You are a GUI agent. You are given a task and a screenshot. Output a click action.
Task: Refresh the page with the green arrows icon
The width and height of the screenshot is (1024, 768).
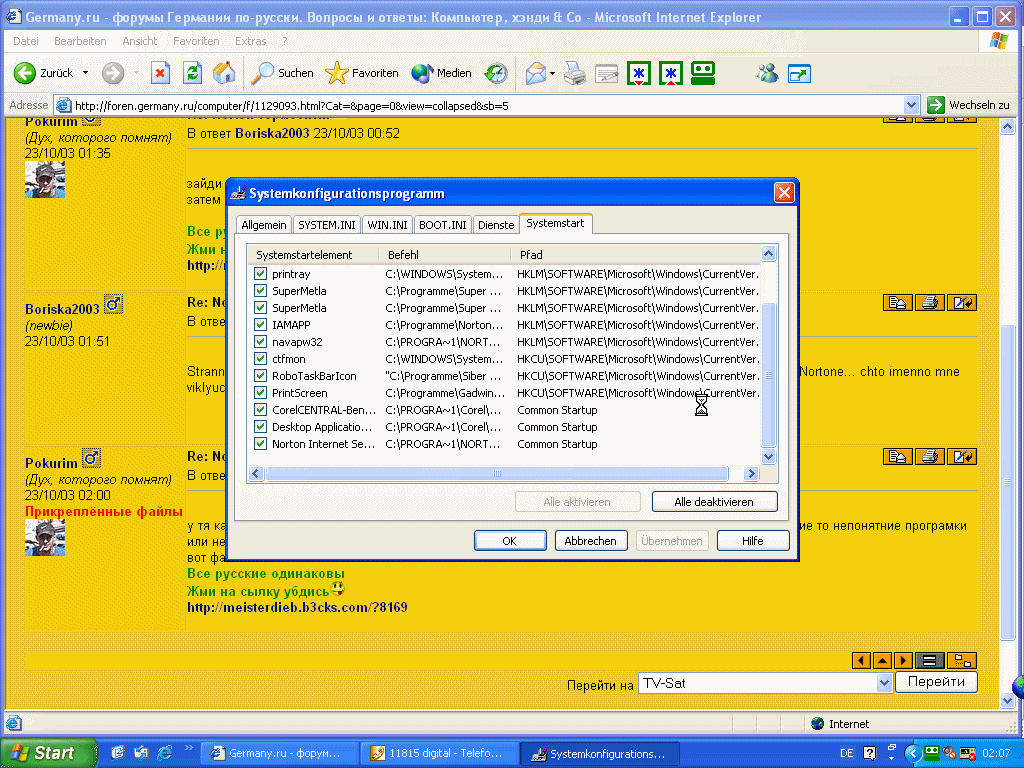(x=192, y=73)
